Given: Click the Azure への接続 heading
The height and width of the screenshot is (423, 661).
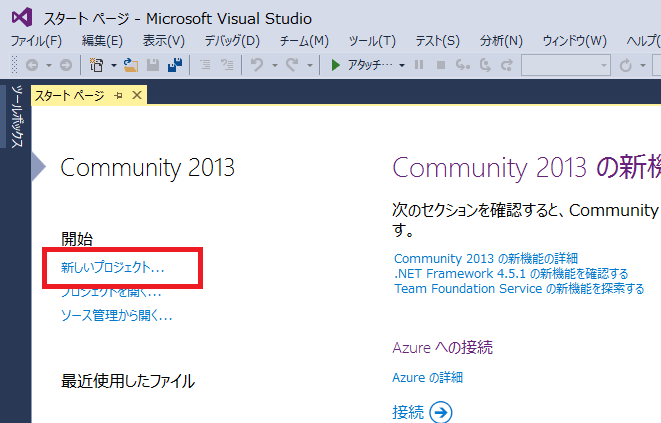Looking at the screenshot, I should click(x=442, y=348).
